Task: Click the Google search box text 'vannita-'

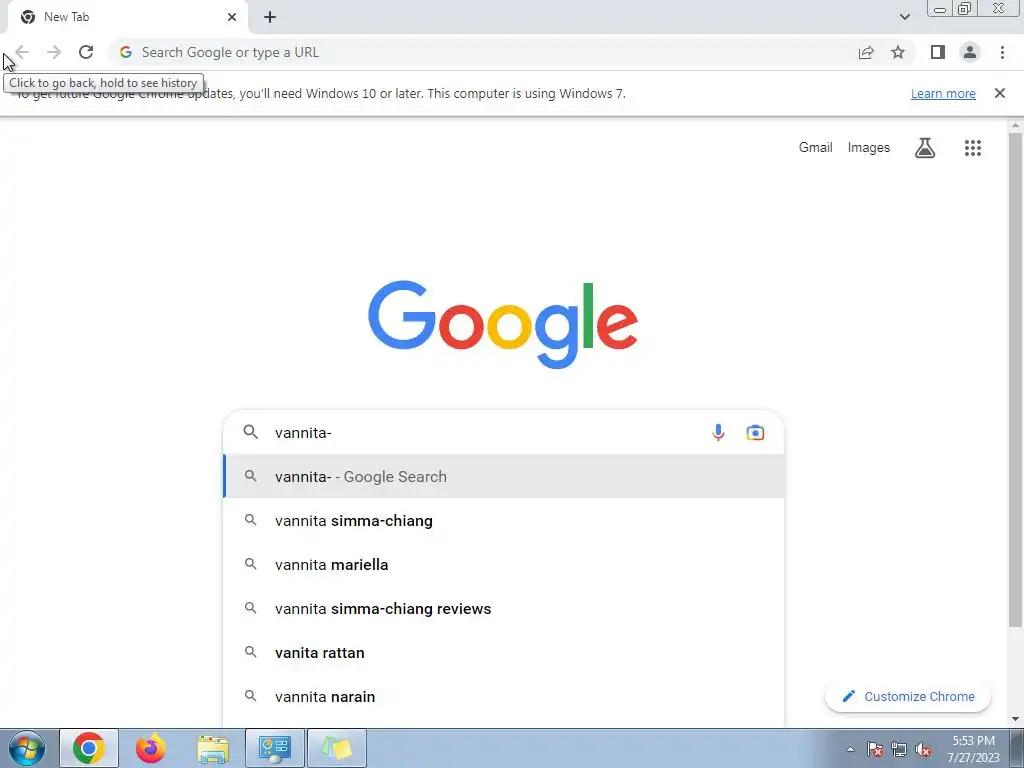Action: click(303, 433)
